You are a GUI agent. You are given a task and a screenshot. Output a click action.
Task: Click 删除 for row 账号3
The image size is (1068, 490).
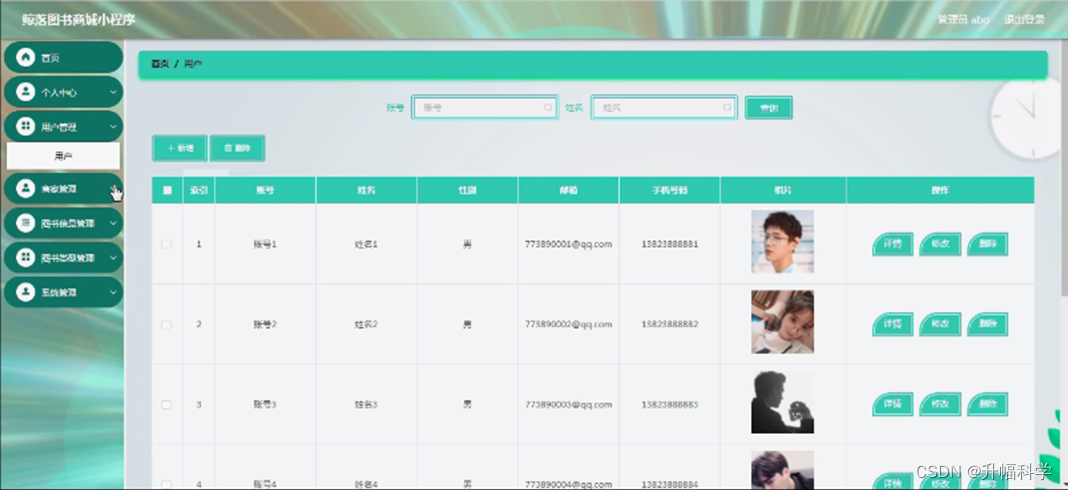click(x=987, y=404)
